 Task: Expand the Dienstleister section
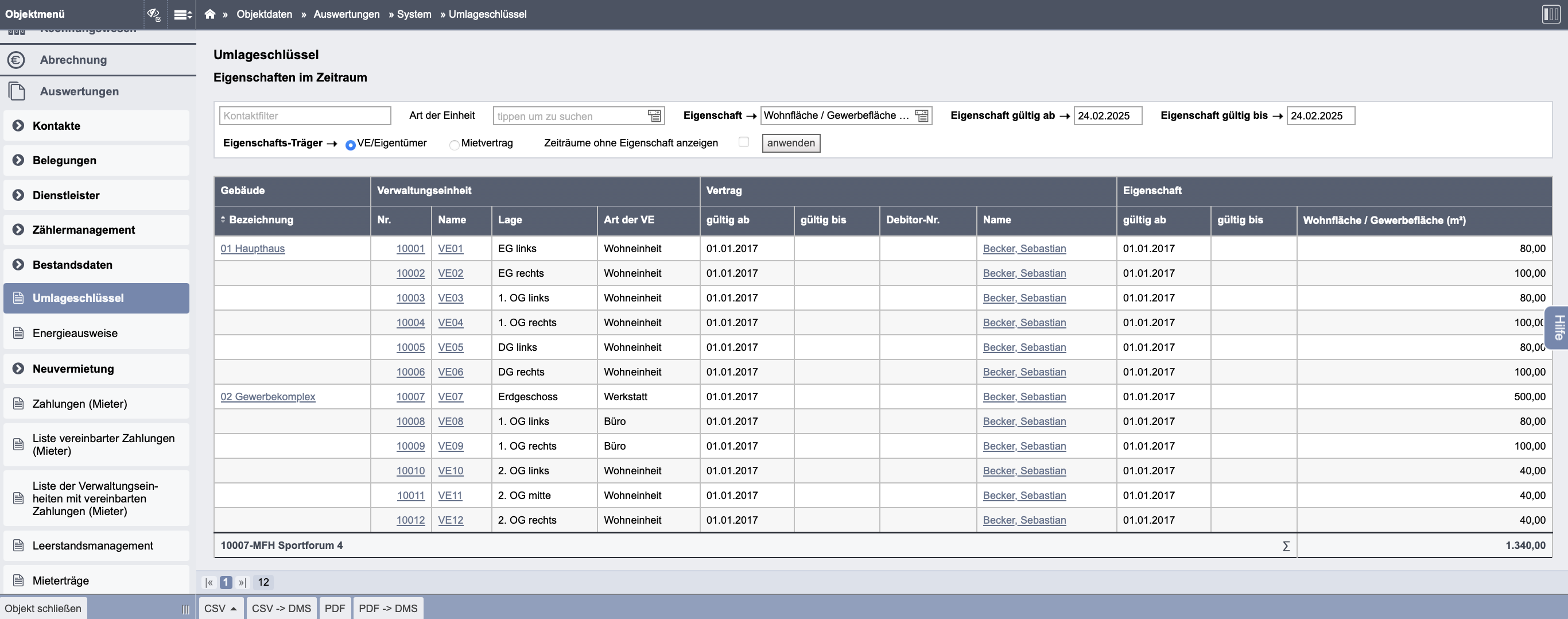click(x=18, y=195)
